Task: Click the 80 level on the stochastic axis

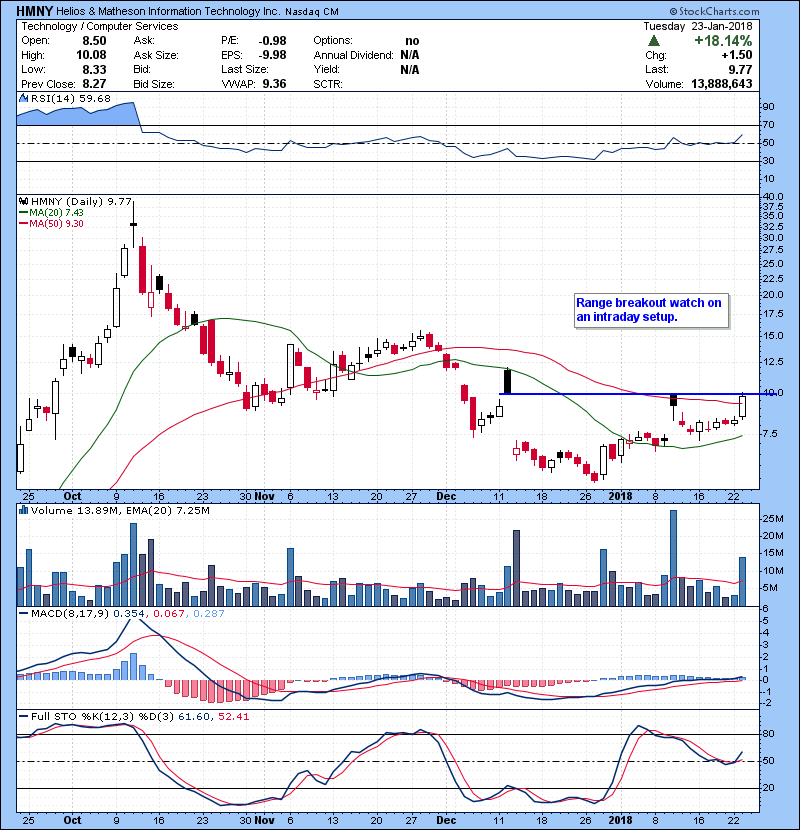Action: pos(768,734)
